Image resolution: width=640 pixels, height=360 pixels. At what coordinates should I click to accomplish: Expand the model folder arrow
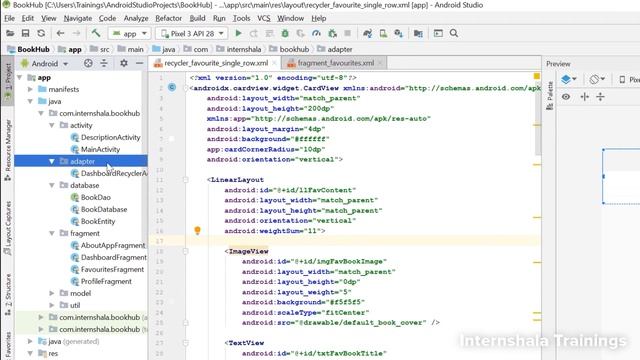click(x=52, y=293)
